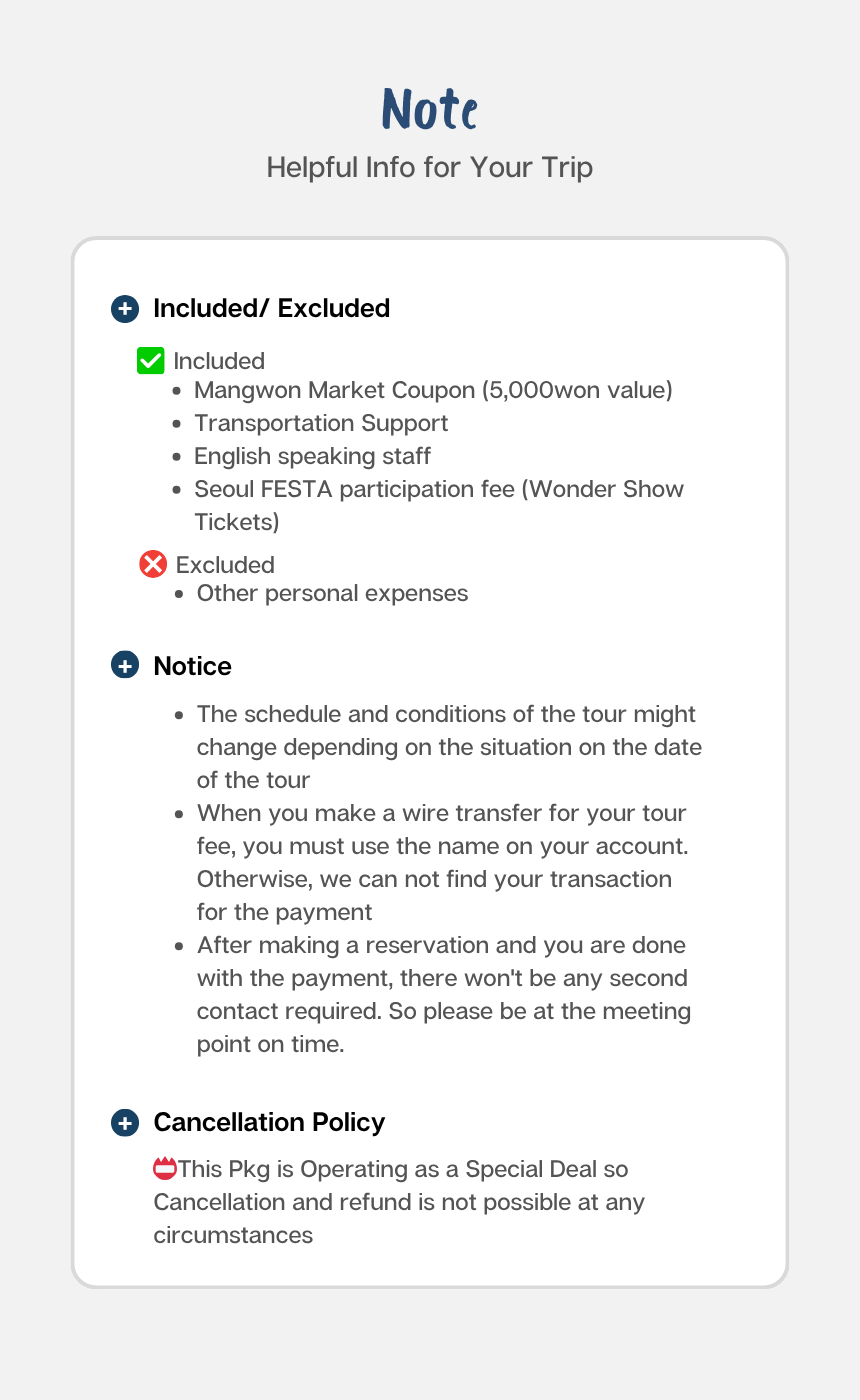
Task: Click the red X Excluded icon
Action: (153, 564)
